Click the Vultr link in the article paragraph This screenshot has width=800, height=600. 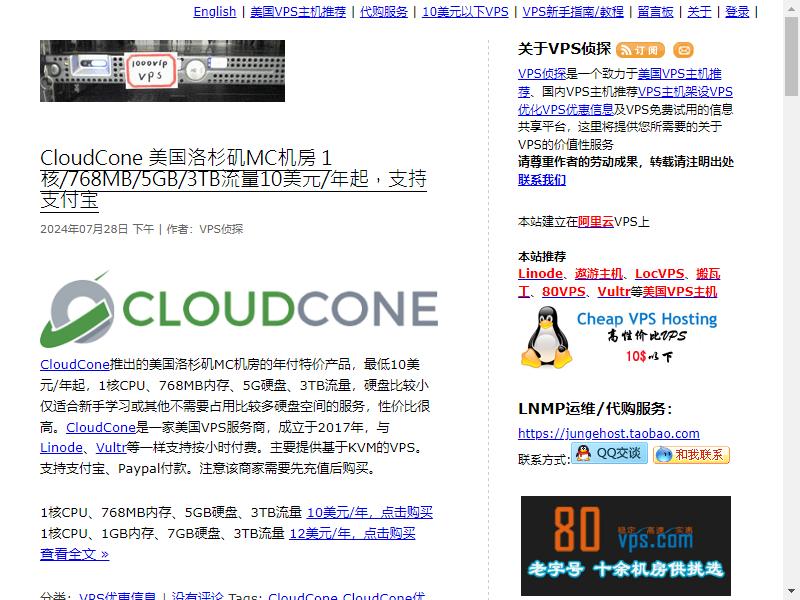pos(111,447)
